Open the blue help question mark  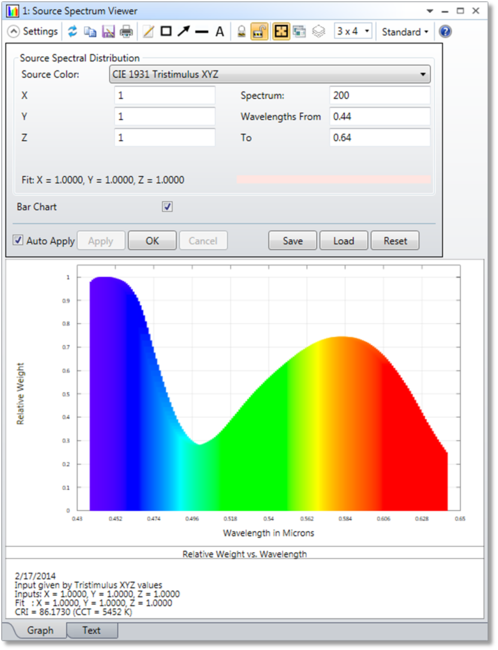[x=445, y=32]
